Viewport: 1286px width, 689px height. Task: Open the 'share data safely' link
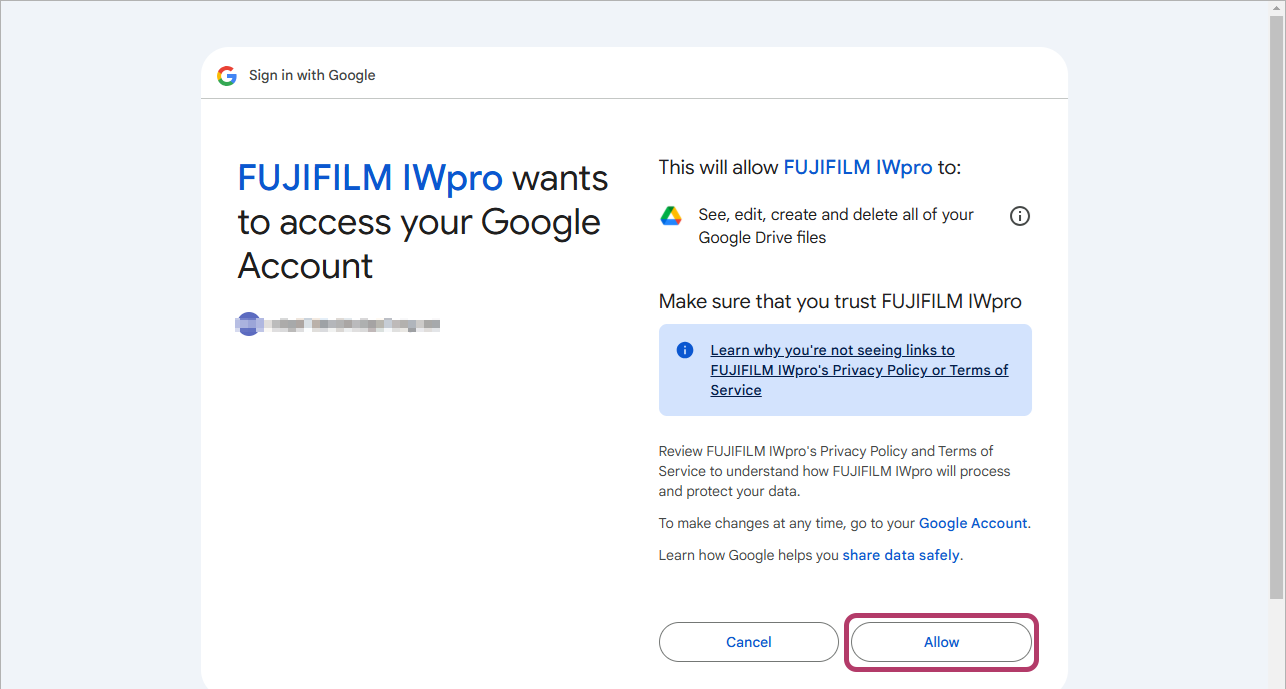coord(900,555)
